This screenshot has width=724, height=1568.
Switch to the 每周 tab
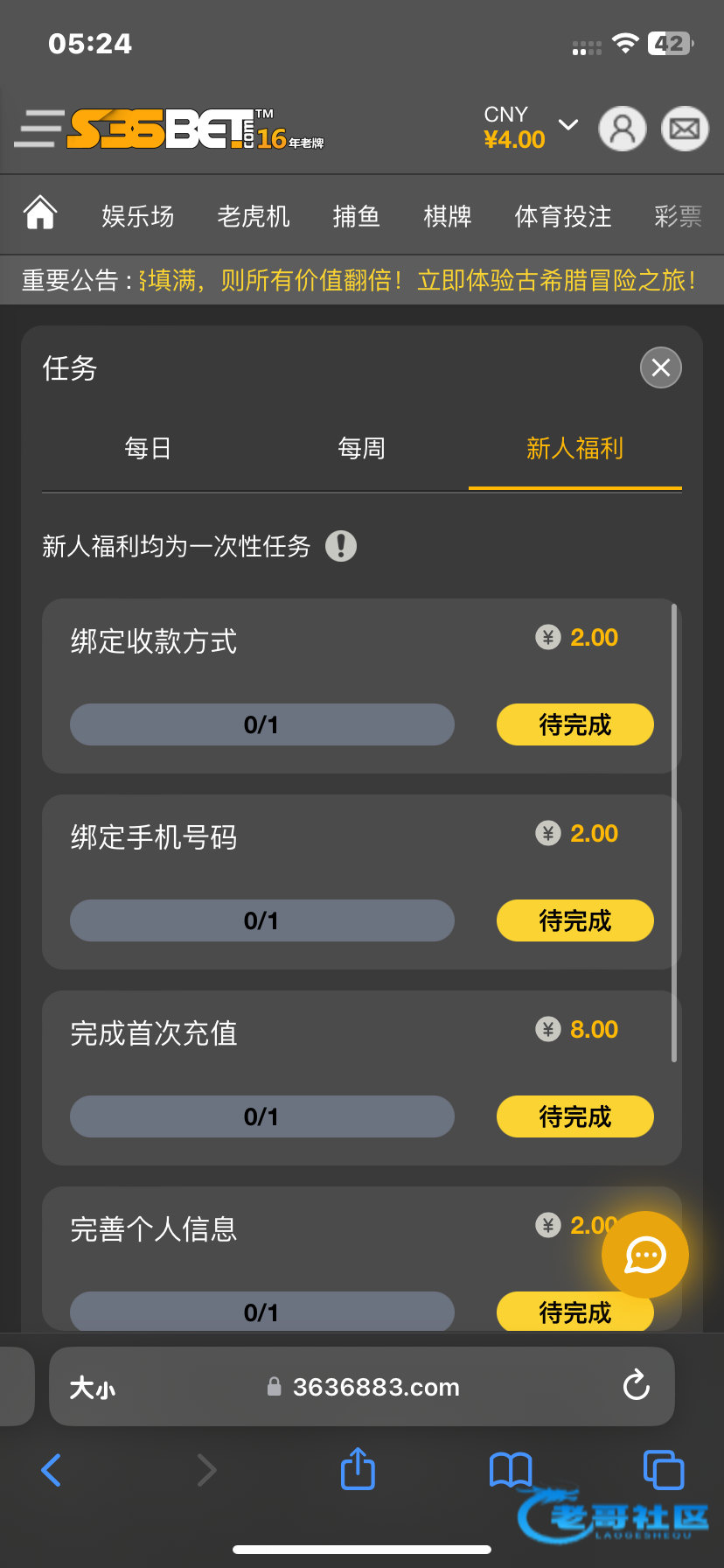coord(361,449)
